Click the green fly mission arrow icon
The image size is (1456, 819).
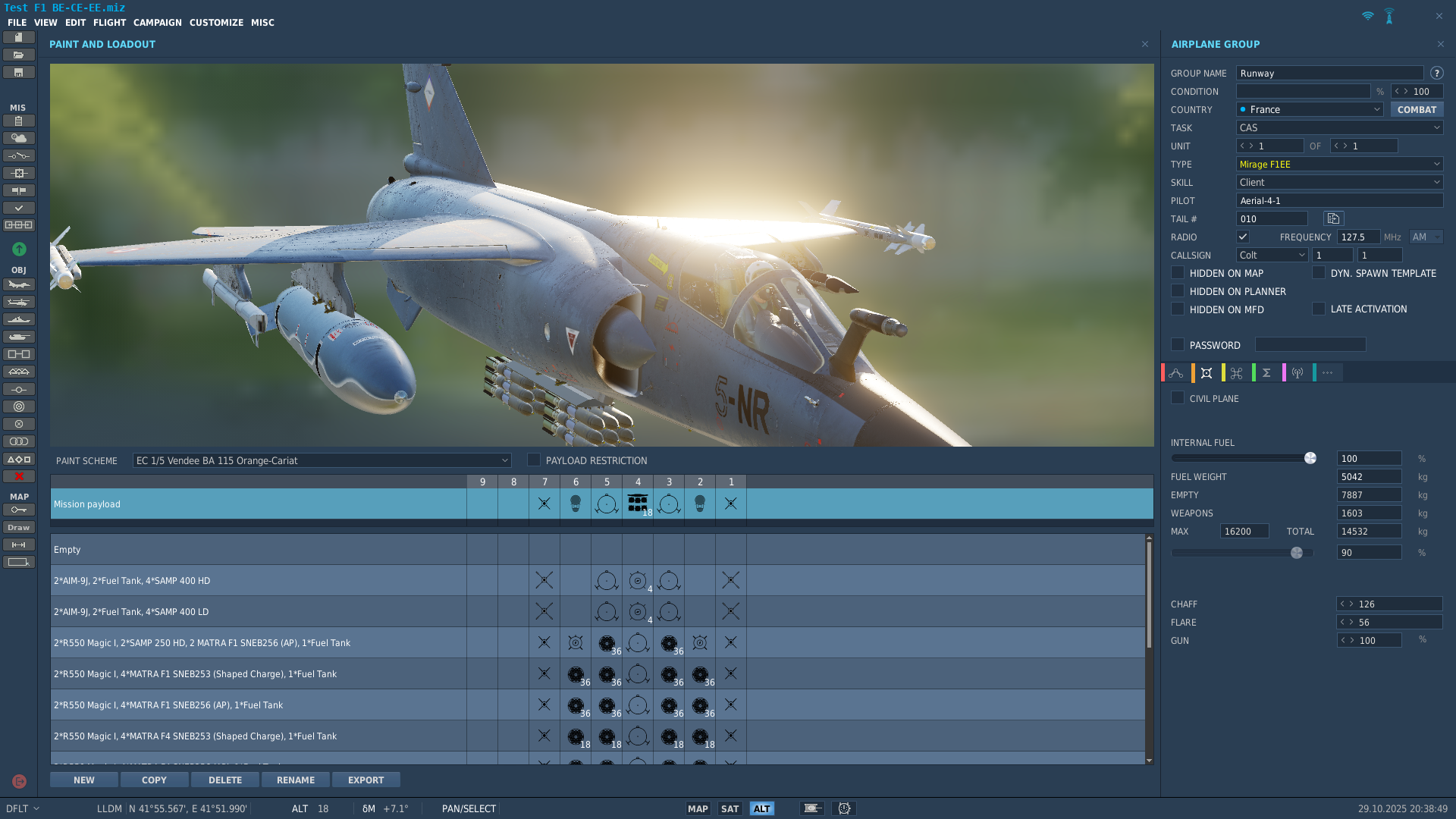[19, 249]
